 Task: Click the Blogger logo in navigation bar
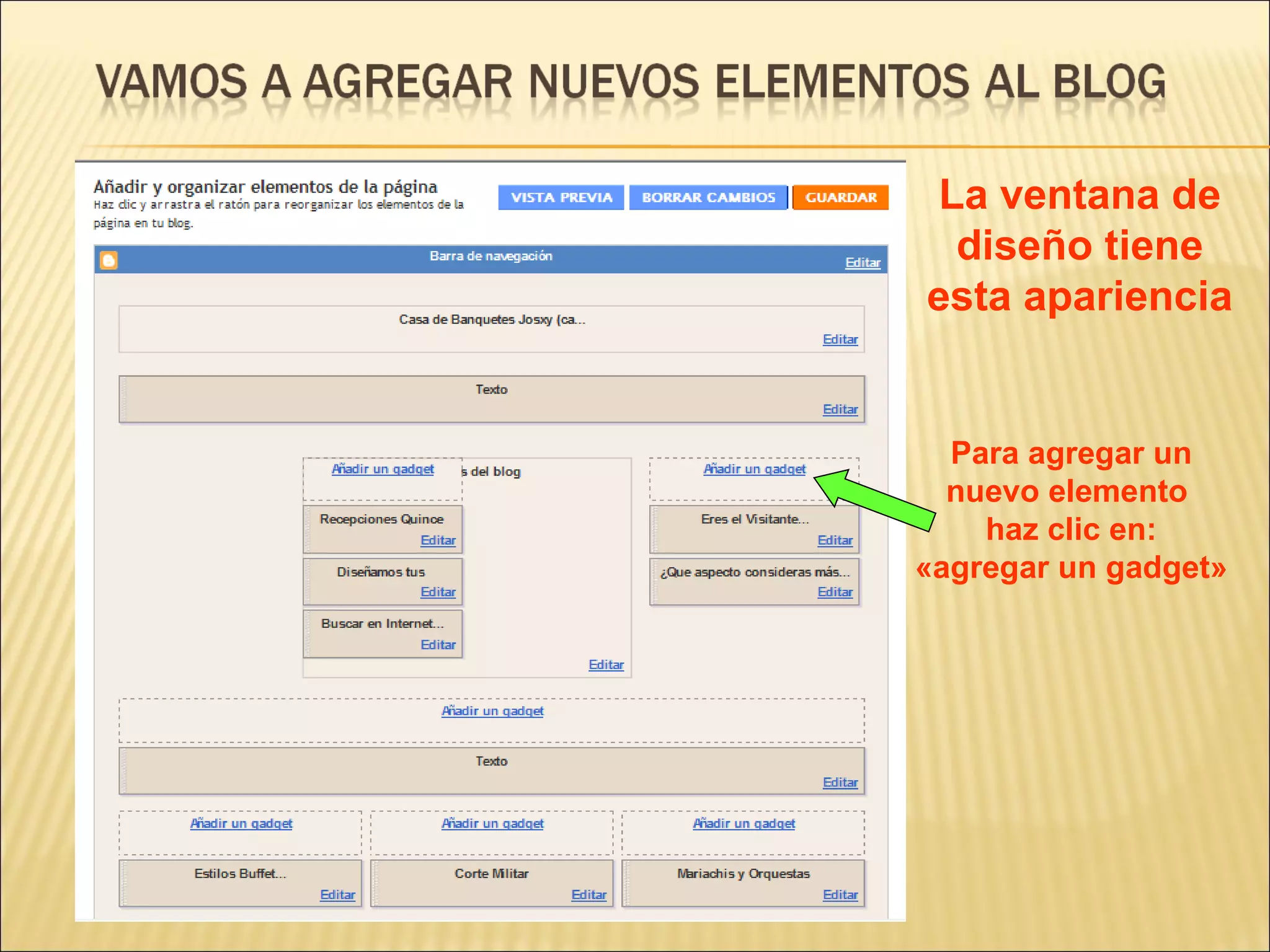109,260
